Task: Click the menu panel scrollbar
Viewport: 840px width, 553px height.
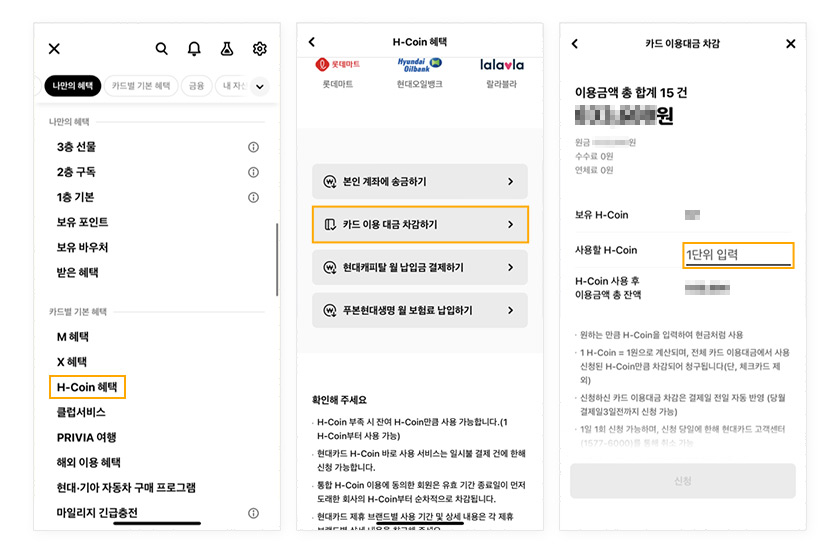Action: tap(277, 260)
